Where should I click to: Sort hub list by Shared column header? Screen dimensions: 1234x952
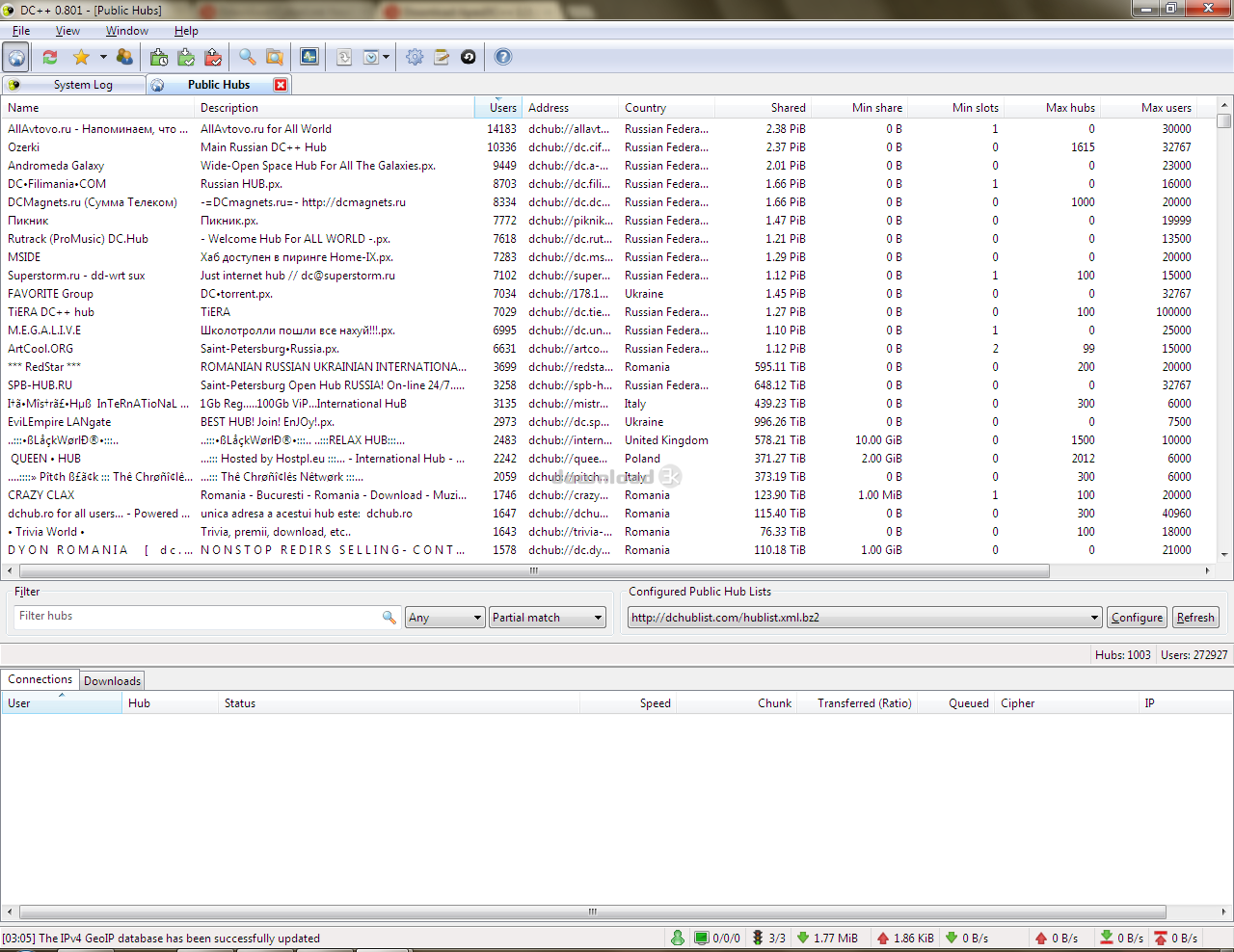click(763, 108)
